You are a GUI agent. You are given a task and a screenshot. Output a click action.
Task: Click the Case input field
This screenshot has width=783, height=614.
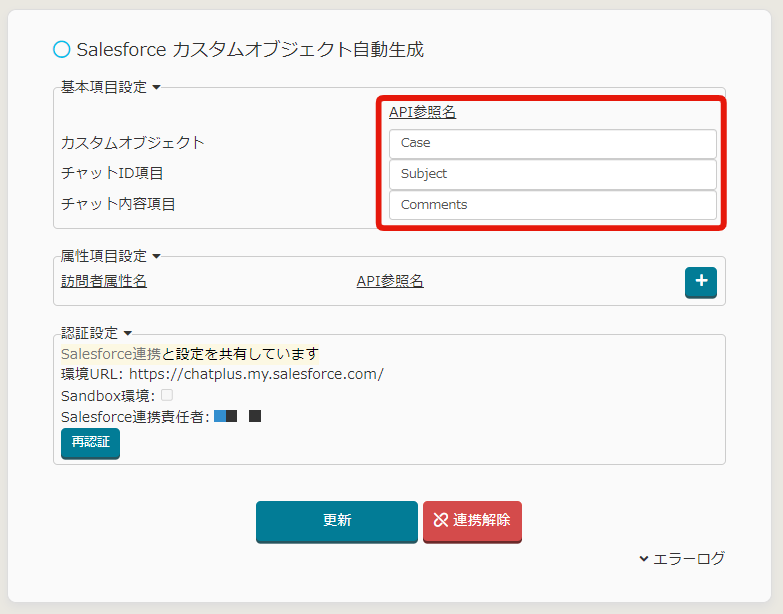pyautogui.click(x=553, y=143)
